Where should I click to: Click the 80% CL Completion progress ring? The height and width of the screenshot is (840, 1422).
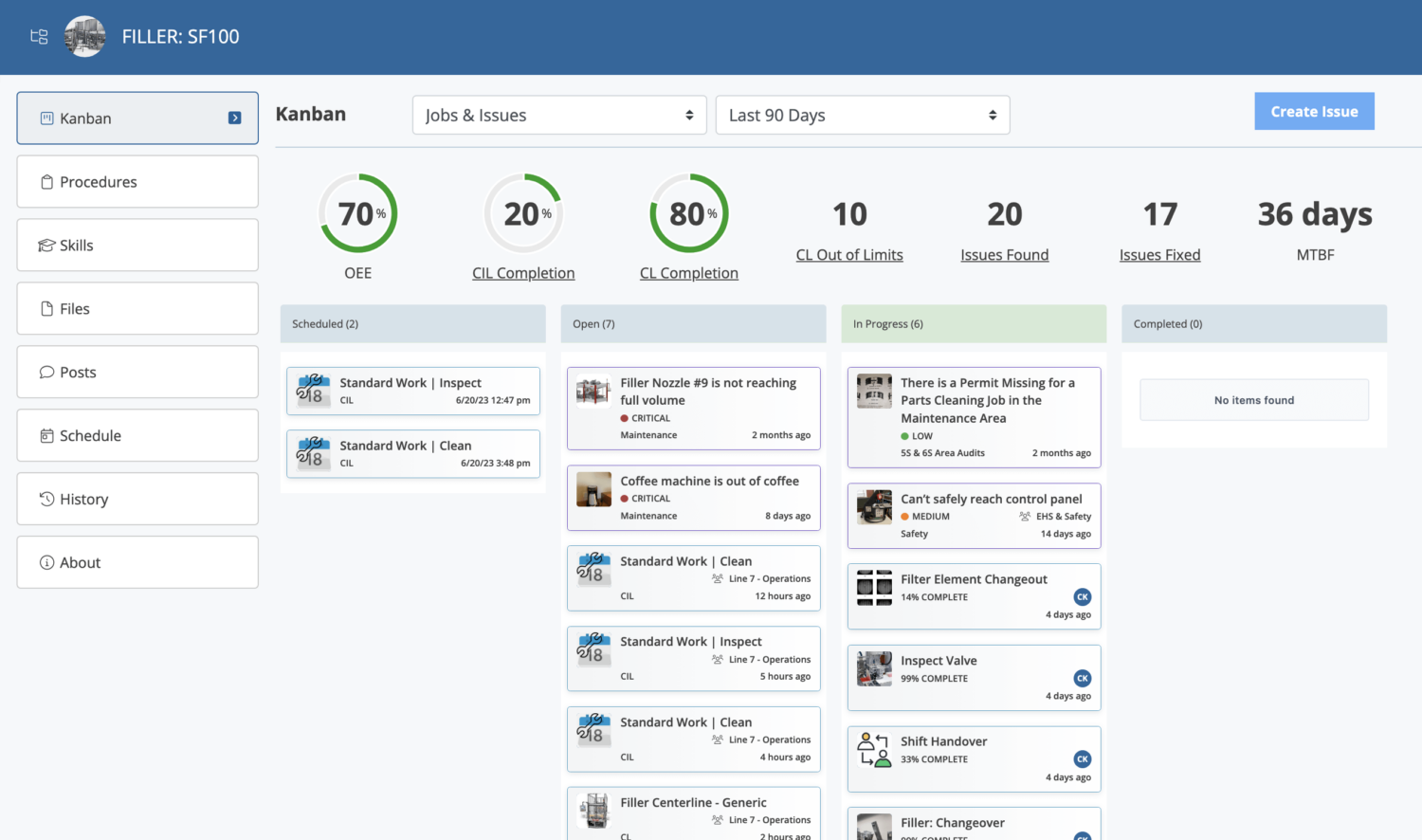tap(689, 213)
